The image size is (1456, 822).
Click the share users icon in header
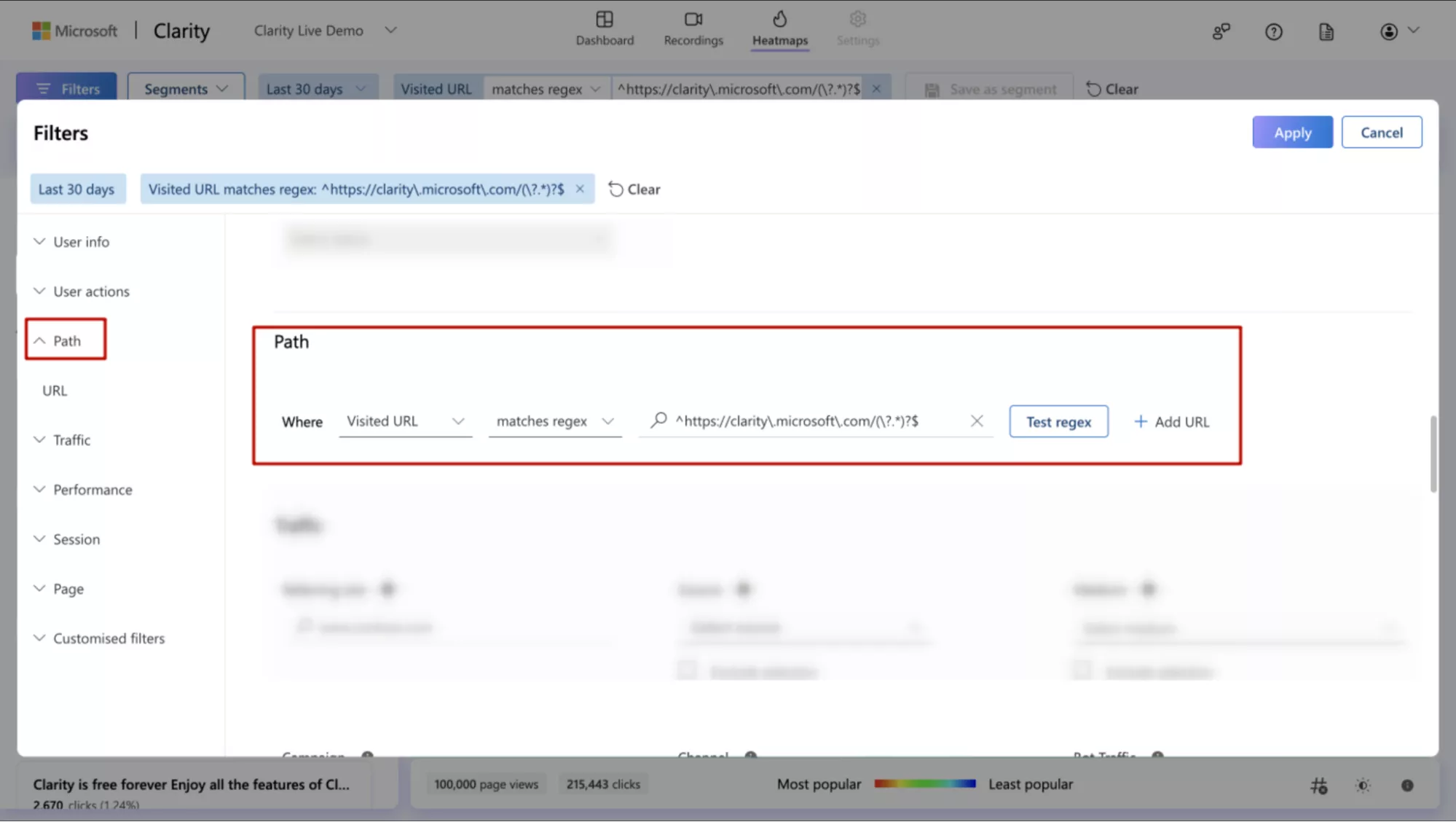[x=1221, y=31]
